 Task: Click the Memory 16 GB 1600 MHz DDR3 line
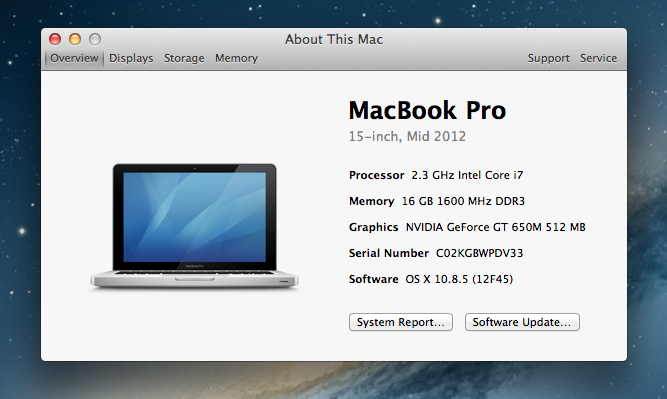click(437, 201)
